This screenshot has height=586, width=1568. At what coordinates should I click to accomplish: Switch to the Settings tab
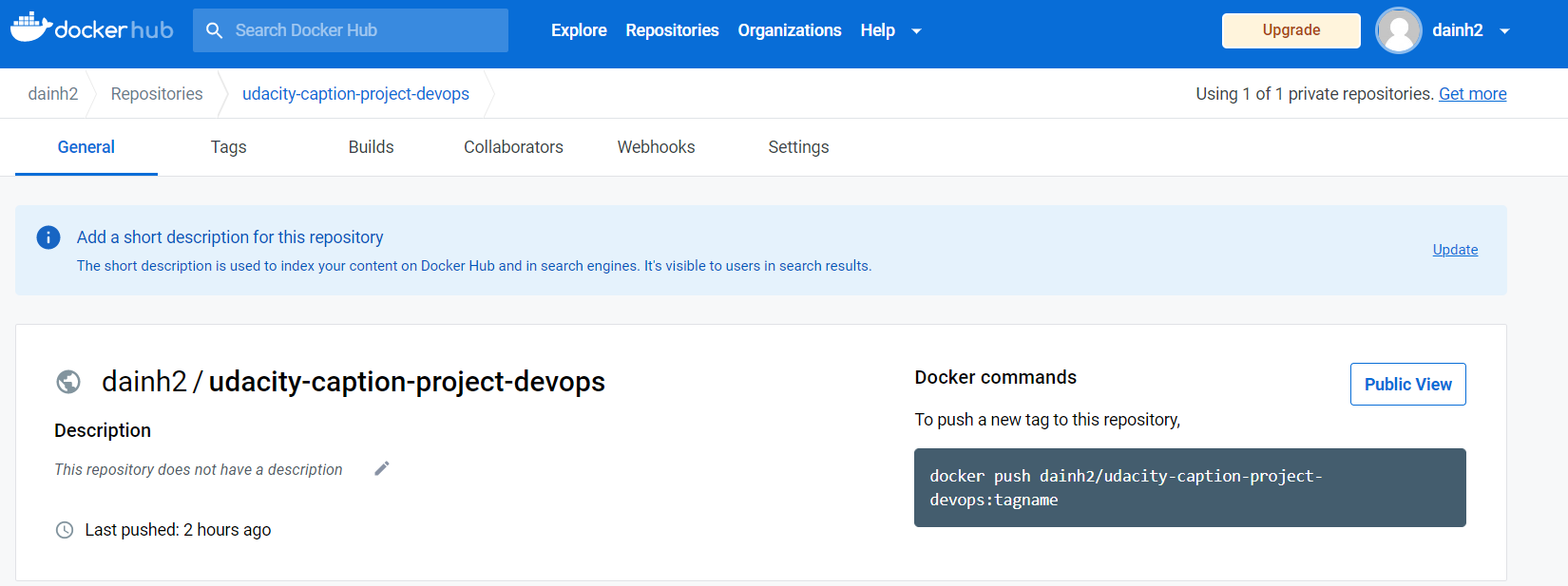pyautogui.click(x=798, y=147)
